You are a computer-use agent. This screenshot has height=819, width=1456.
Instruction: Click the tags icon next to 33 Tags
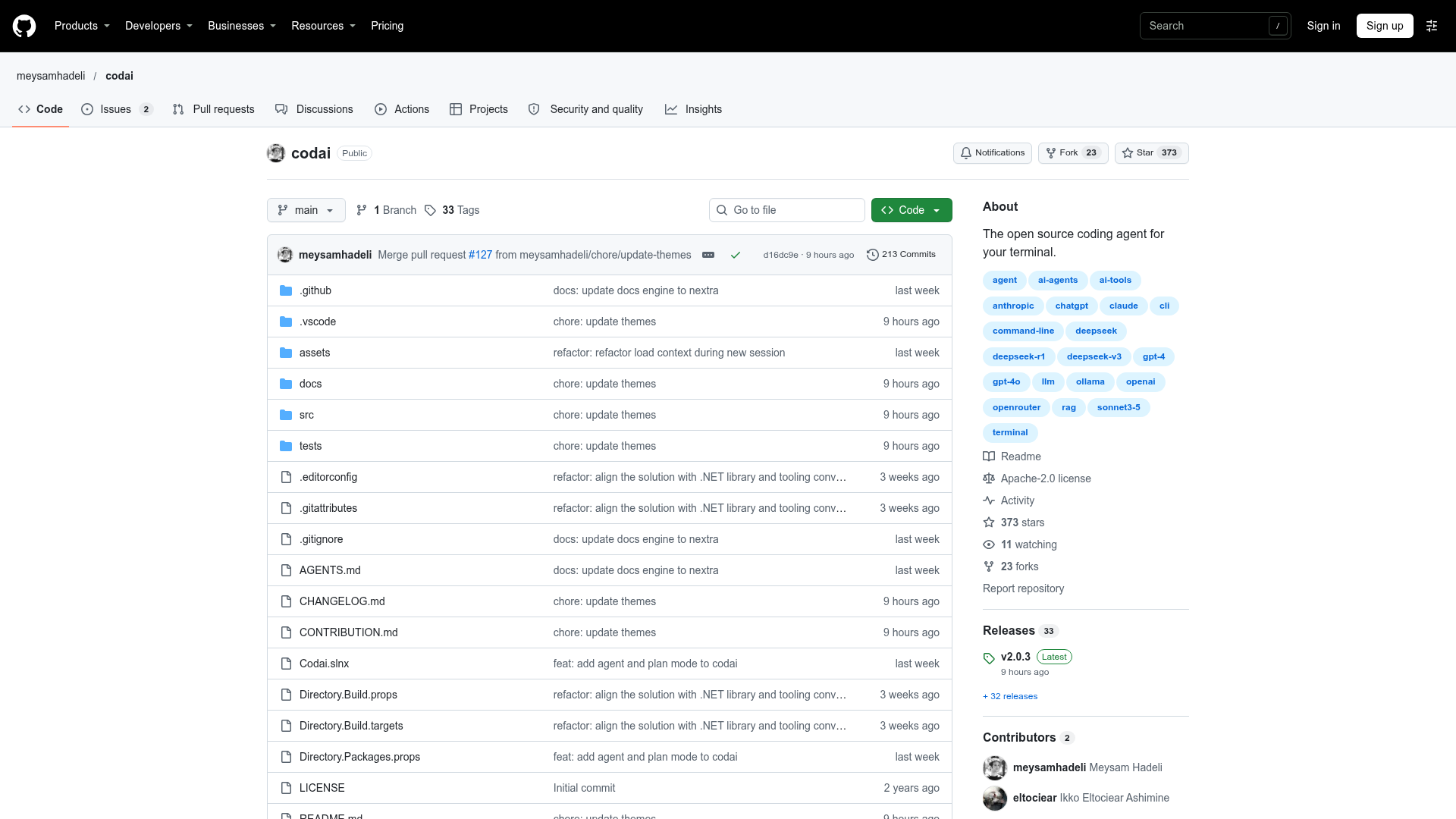[430, 210]
